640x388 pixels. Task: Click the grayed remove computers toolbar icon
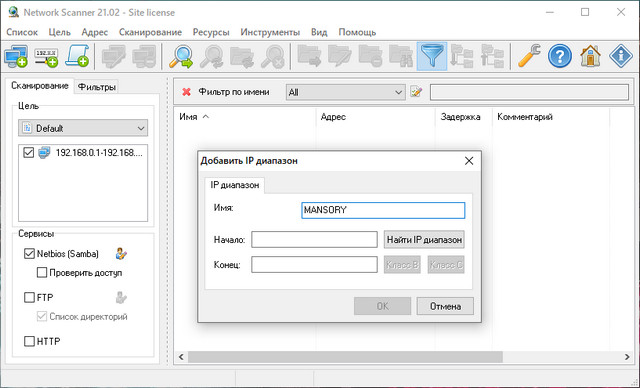pyautogui.click(x=144, y=56)
